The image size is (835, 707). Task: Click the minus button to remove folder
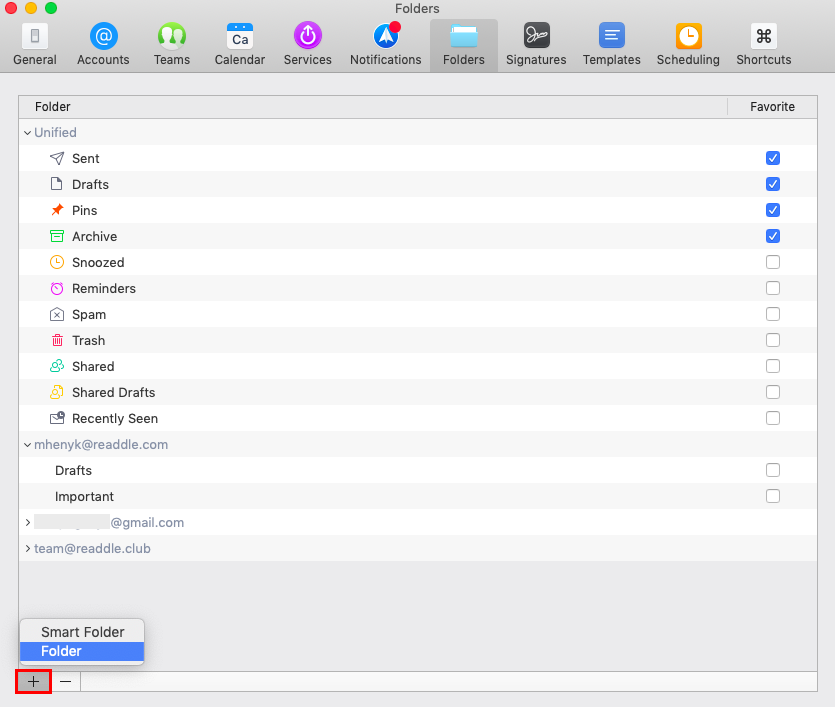65,681
